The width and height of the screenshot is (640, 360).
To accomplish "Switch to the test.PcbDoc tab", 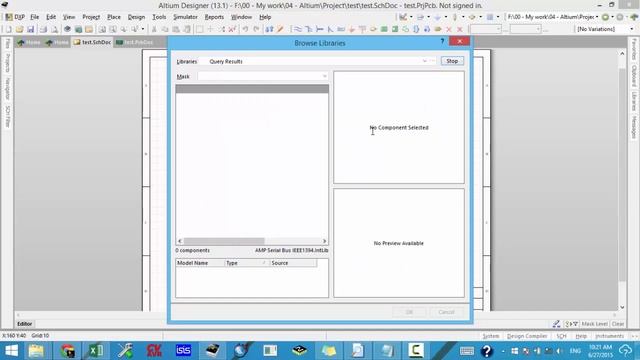I will (135, 42).
